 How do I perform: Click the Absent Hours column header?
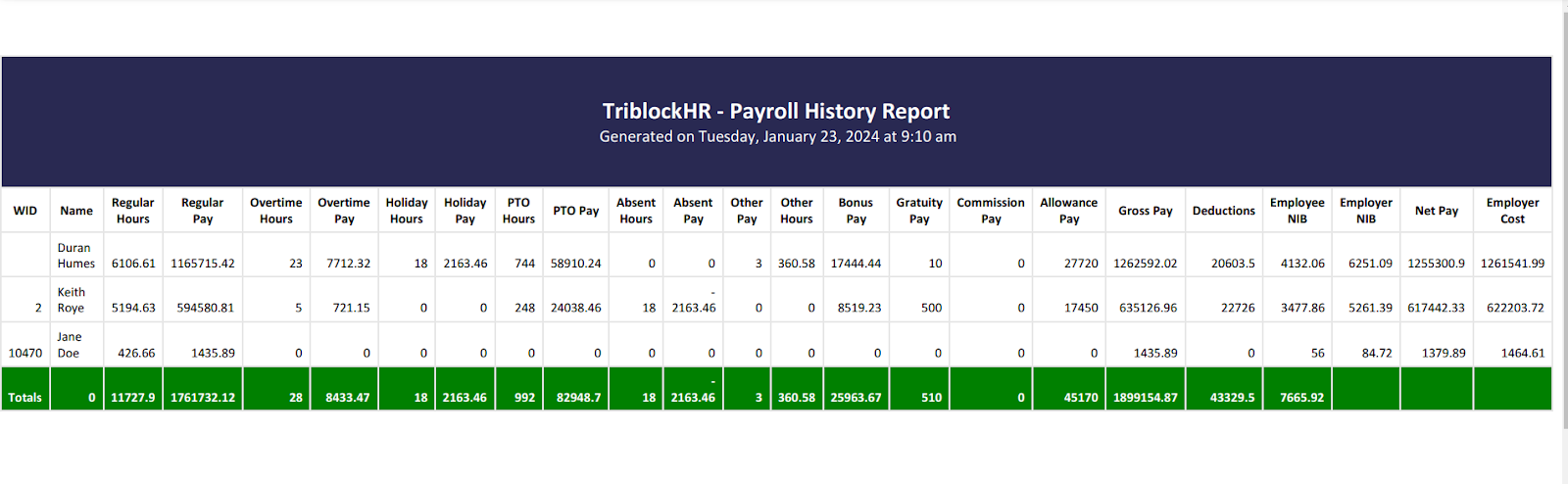[x=636, y=211]
